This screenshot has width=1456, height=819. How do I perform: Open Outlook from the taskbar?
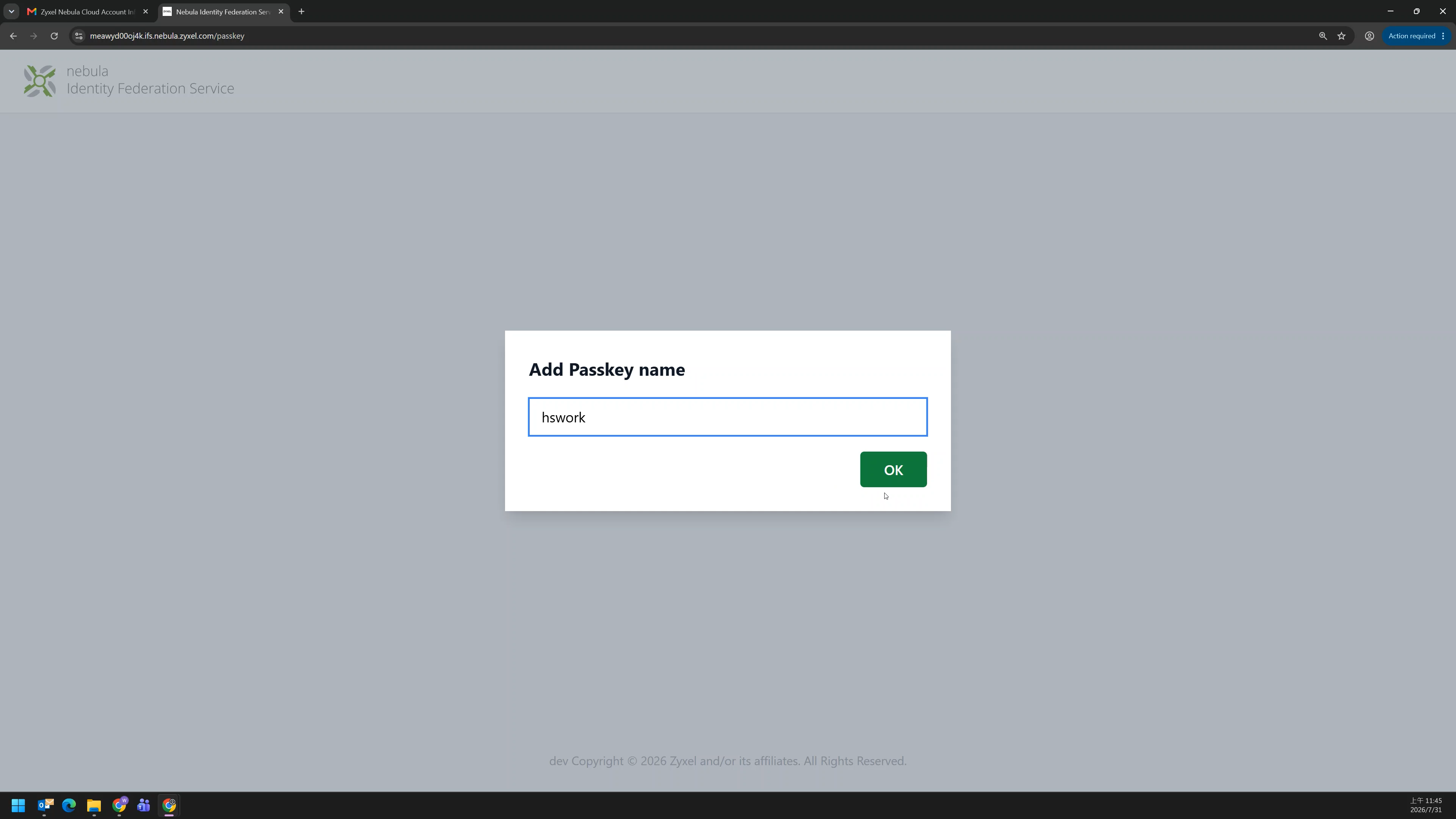[45, 805]
